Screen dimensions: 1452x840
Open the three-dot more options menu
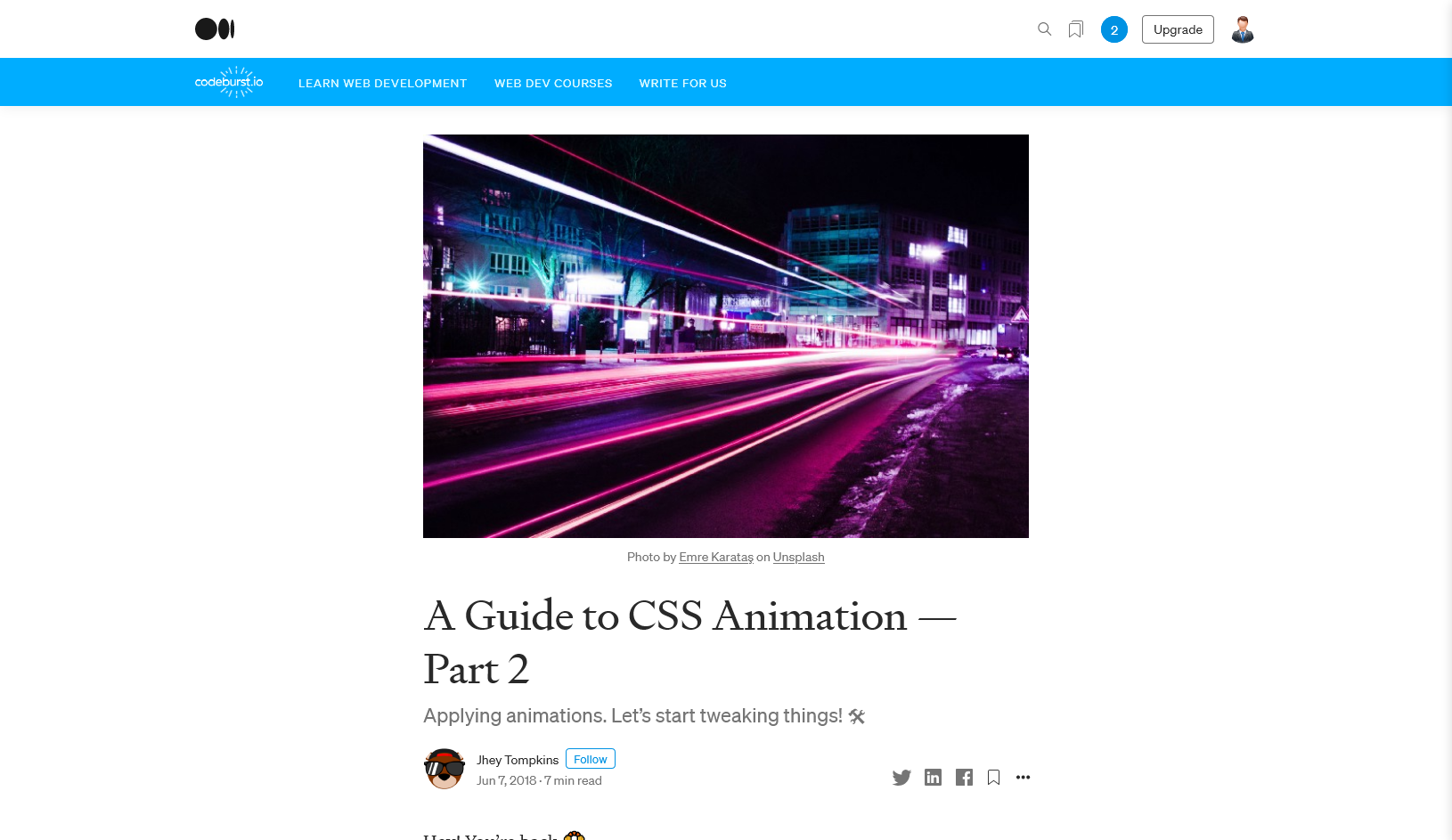tap(1023, 778)
